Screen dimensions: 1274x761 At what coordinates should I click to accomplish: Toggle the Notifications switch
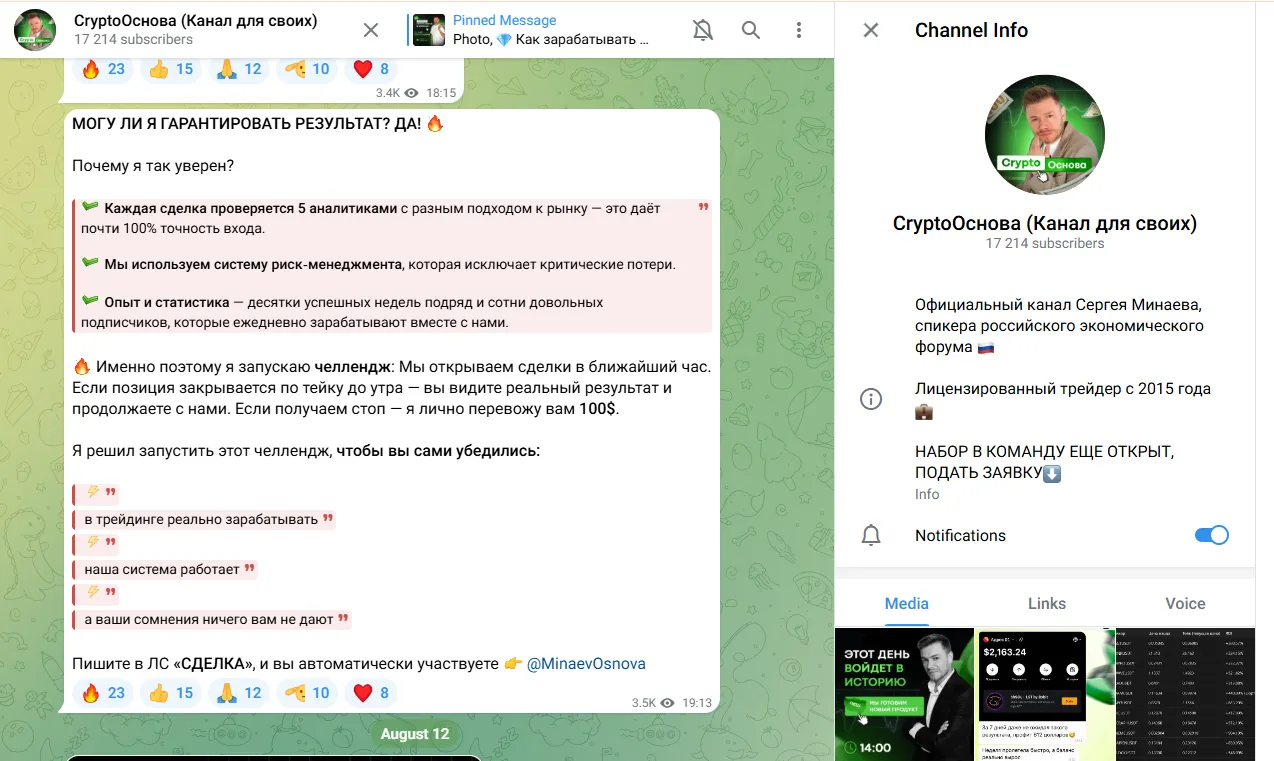(1212, 535)
